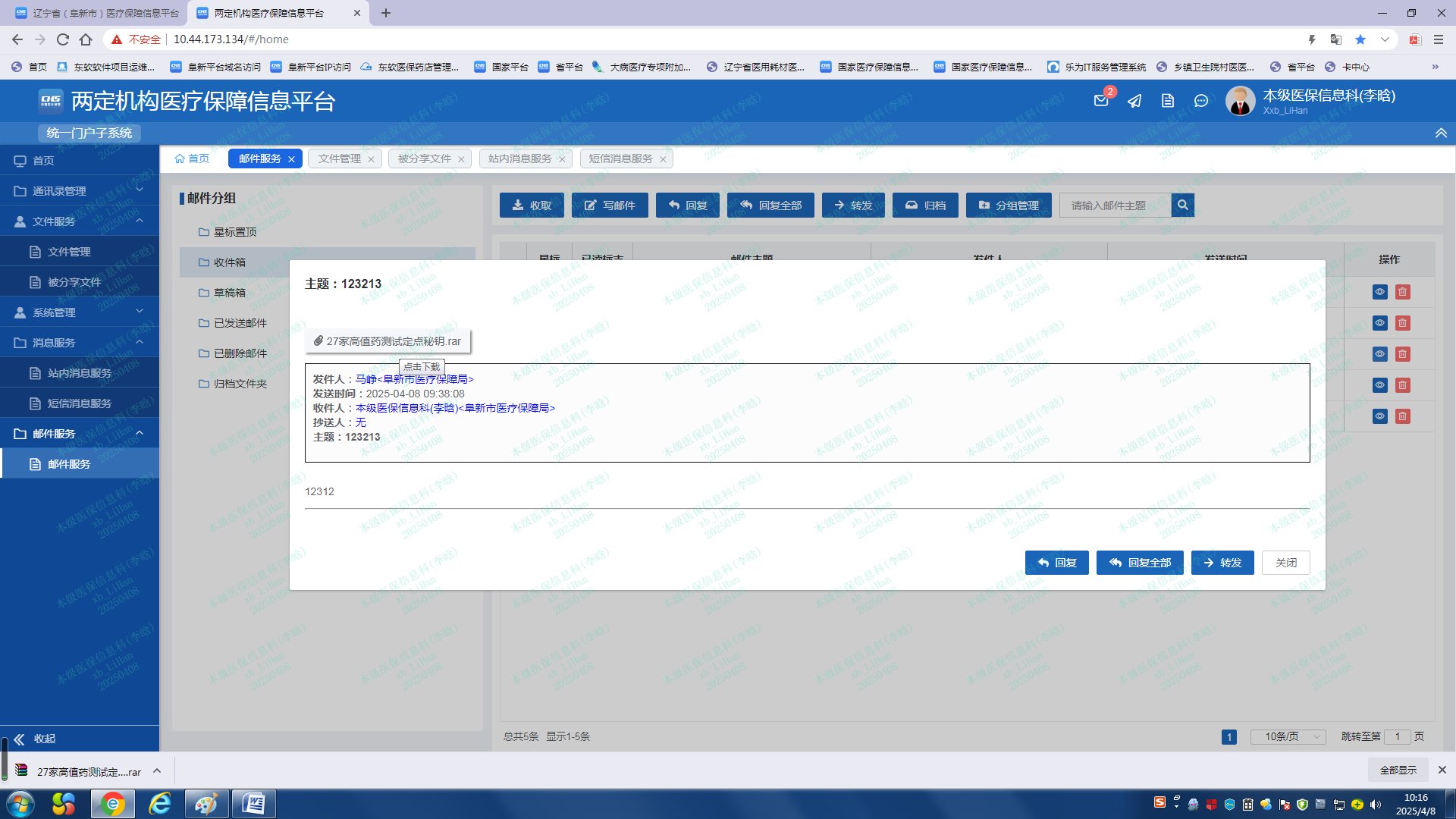Bookmark this page with star icon
This screenshot has height=819, width=1456.
pos(1360,39)
